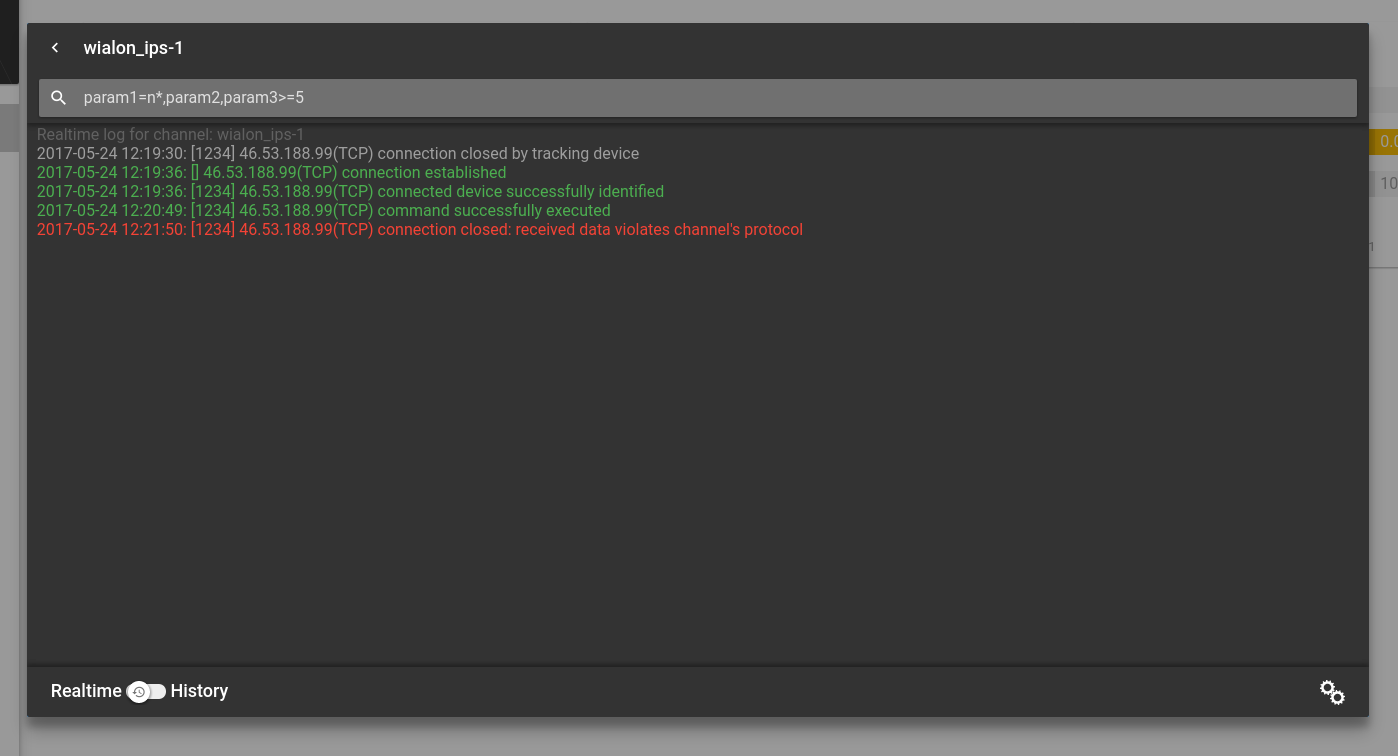The height and width of the screenshot is (756, 1398).
Task: Select the Realtime label
Action: pos(86,691)
